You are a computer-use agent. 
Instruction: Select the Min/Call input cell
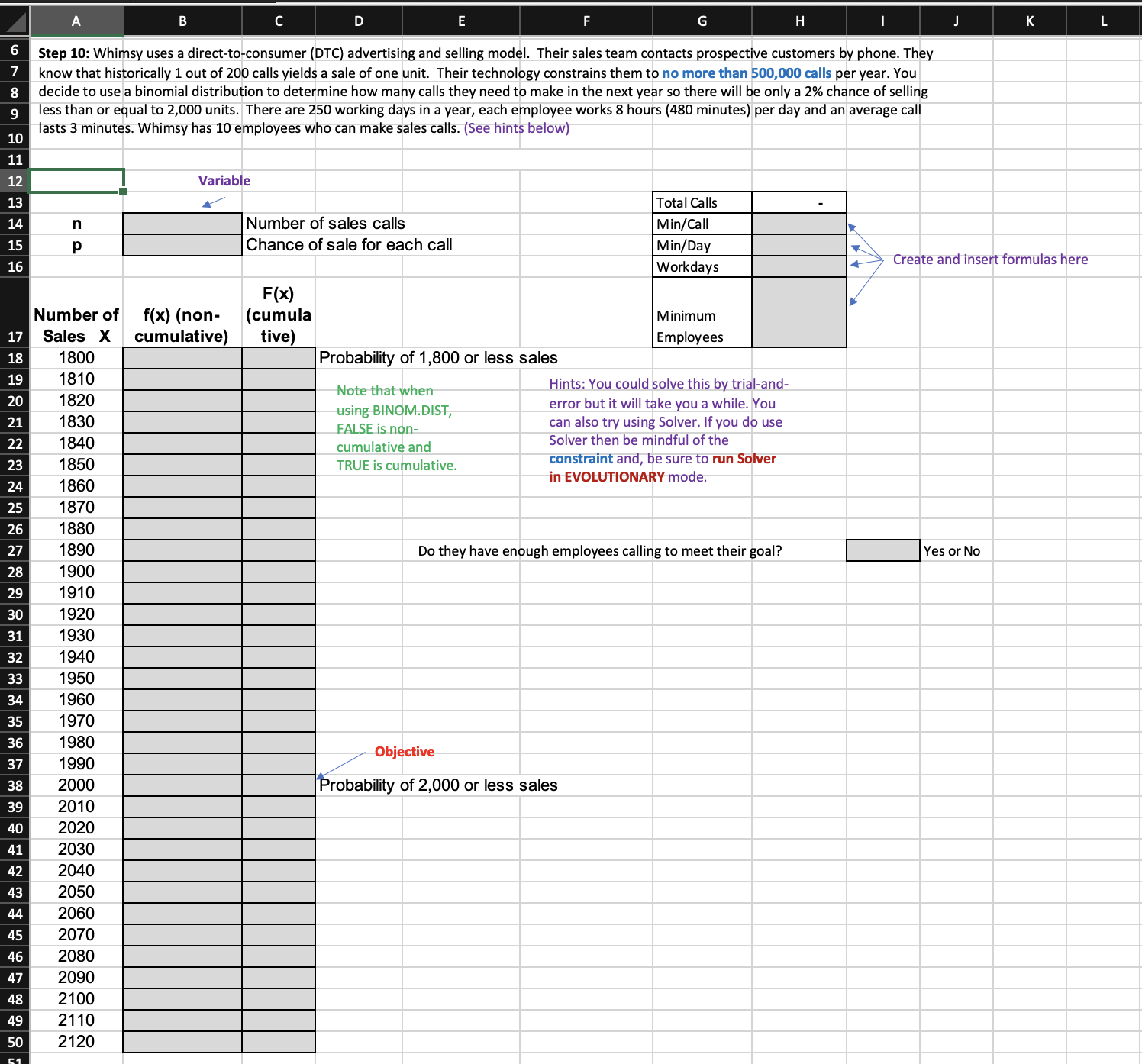click(798, 223)
